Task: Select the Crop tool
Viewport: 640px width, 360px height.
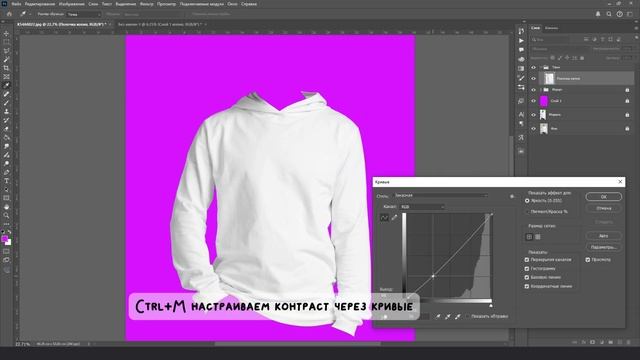Action: pos(7,68)
